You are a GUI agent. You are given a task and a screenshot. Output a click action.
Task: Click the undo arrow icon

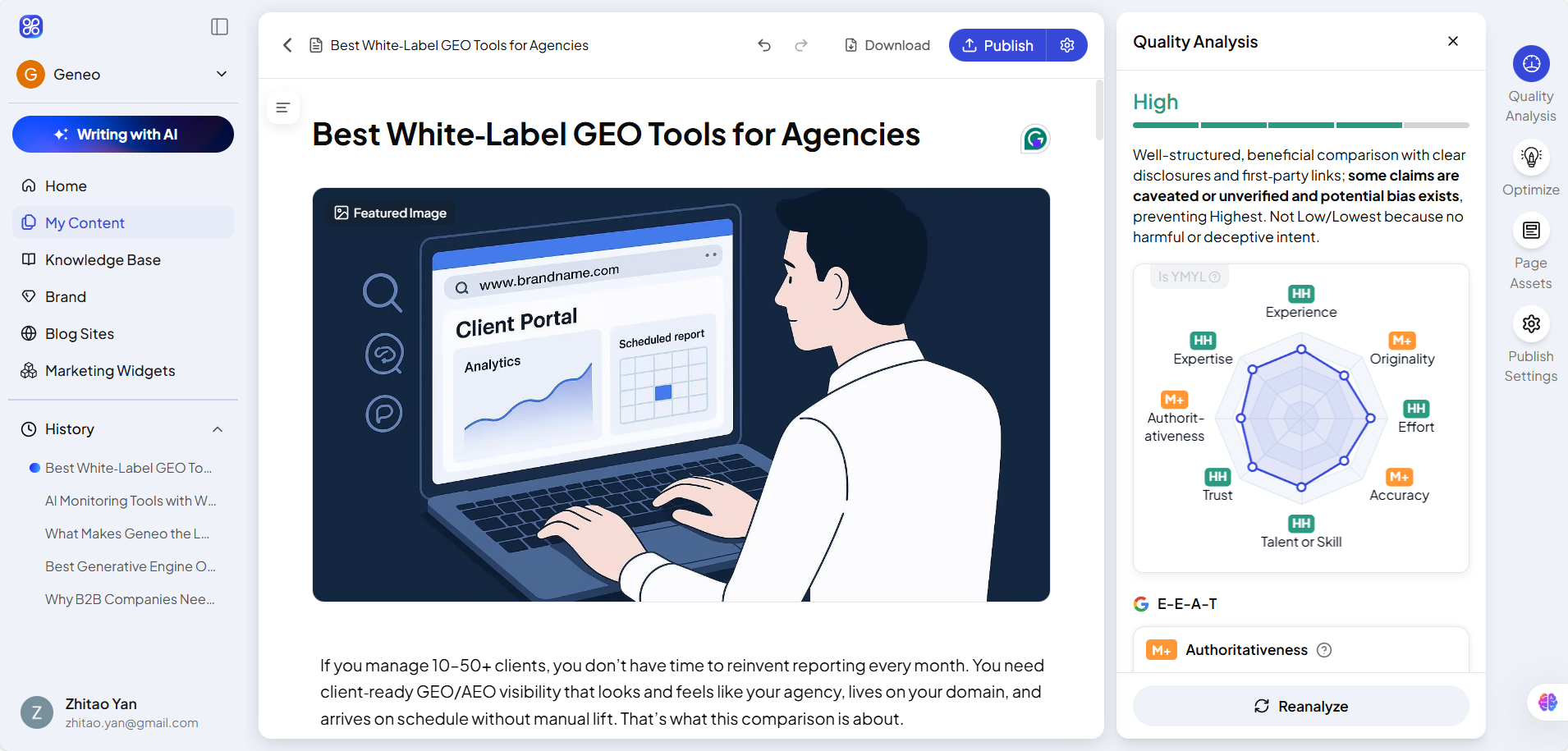pyautogui.click(x=764, y=45)
